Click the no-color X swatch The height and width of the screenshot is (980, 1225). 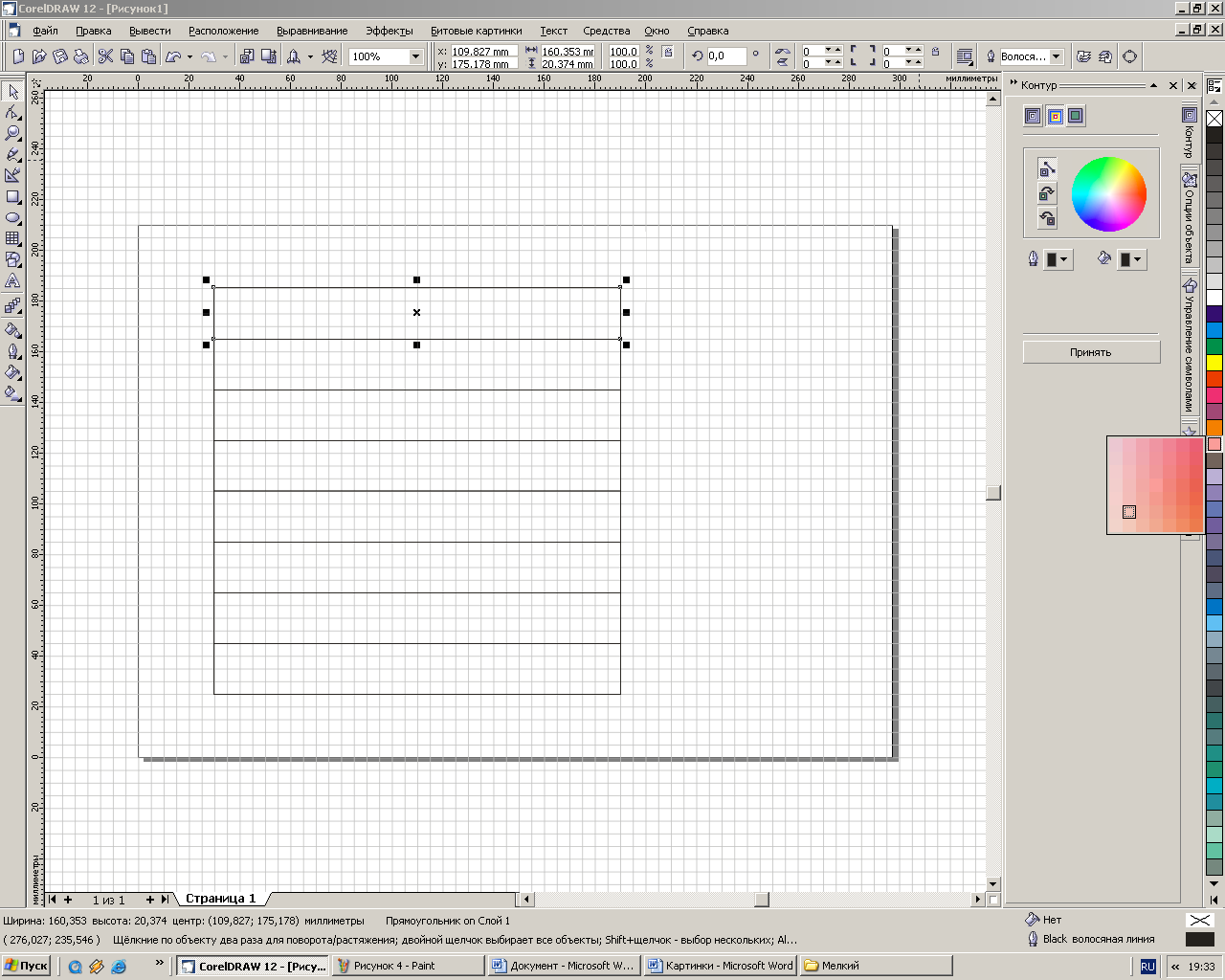[x=1214, y=119]
